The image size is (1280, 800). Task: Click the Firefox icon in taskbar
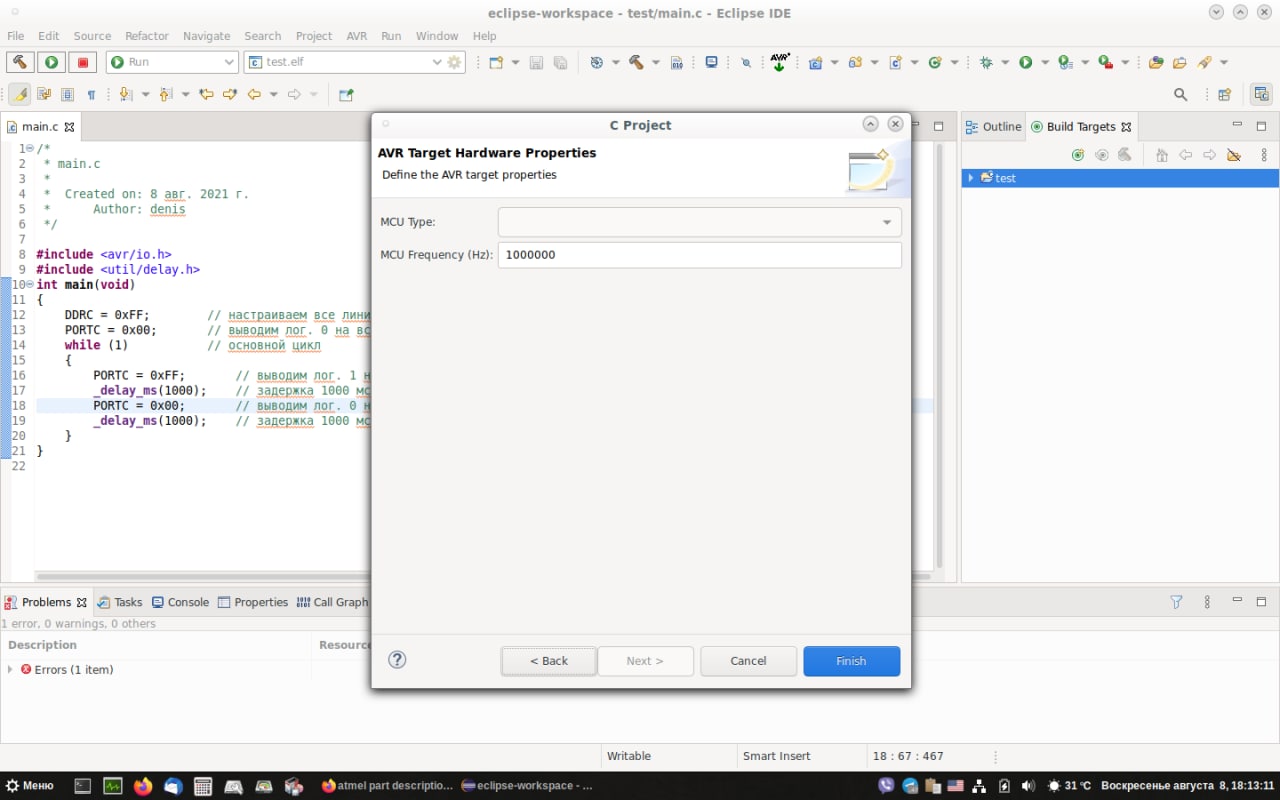[x=143, y=786]
